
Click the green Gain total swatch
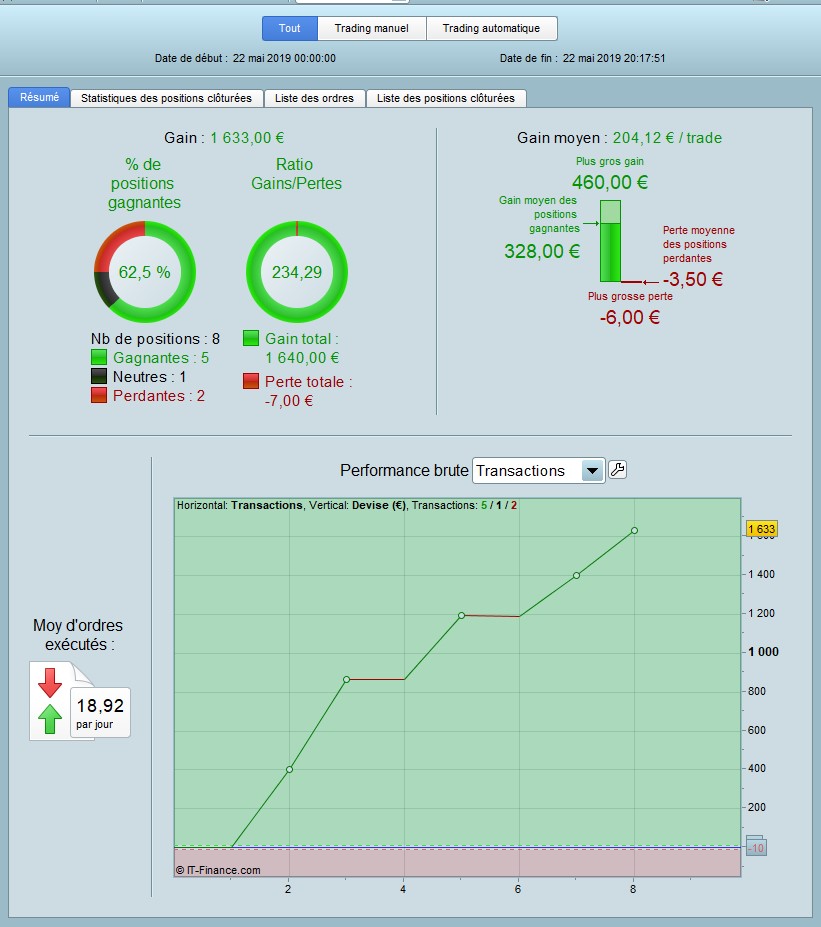coord(251,338)
